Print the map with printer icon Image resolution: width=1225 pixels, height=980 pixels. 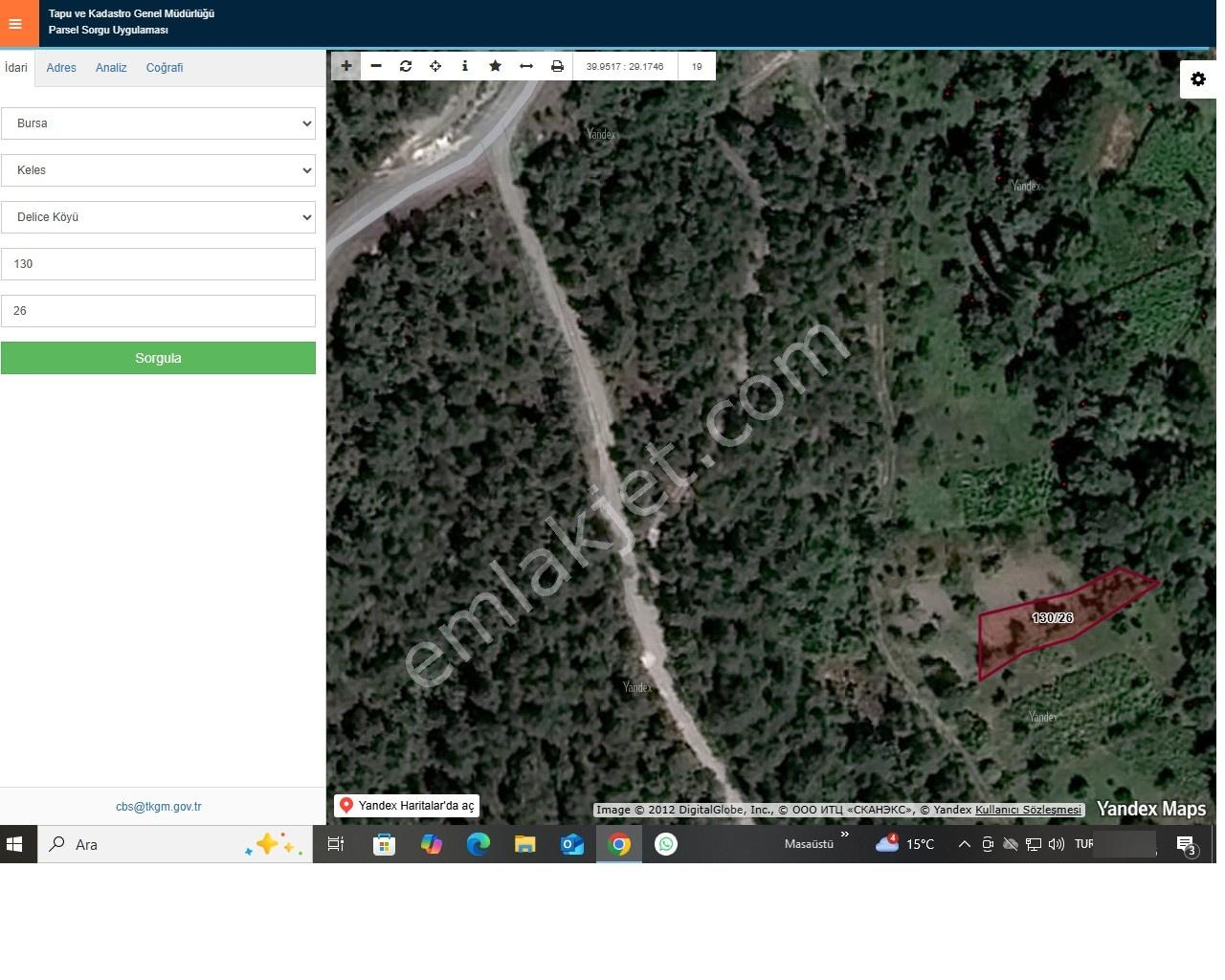point(557,66)
